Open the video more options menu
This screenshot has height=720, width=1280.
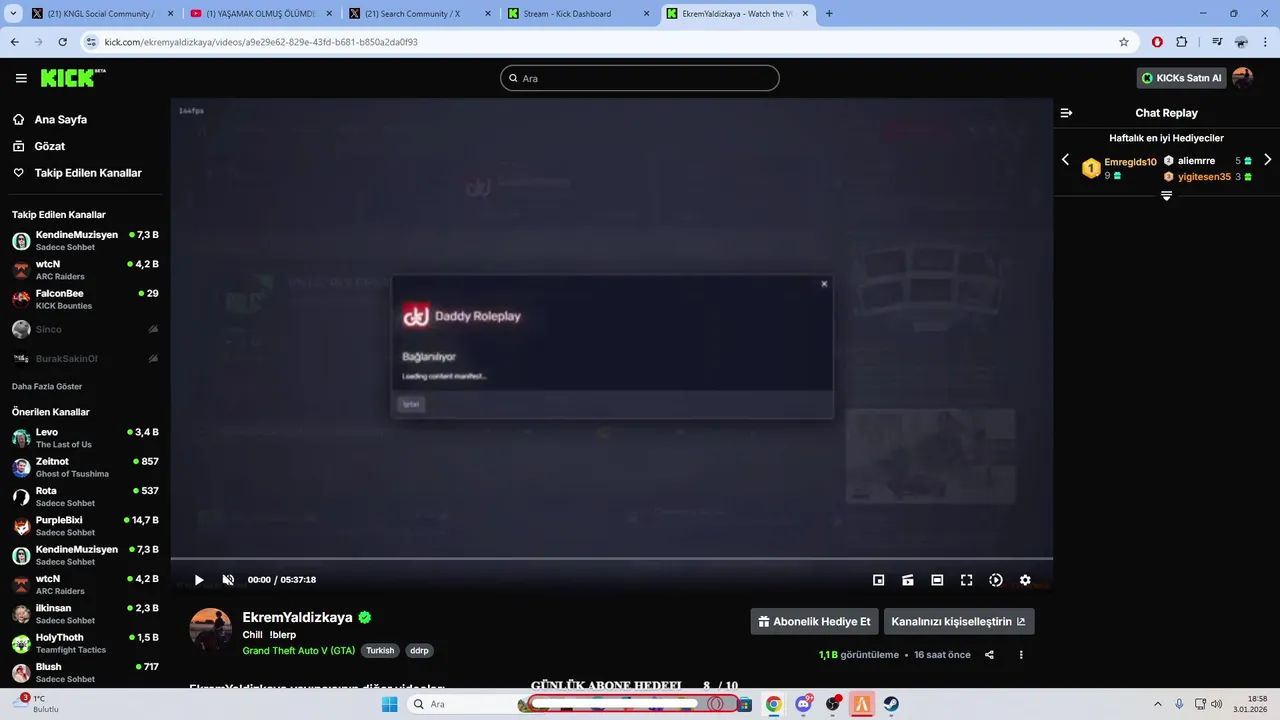(x=1021, y=655)
